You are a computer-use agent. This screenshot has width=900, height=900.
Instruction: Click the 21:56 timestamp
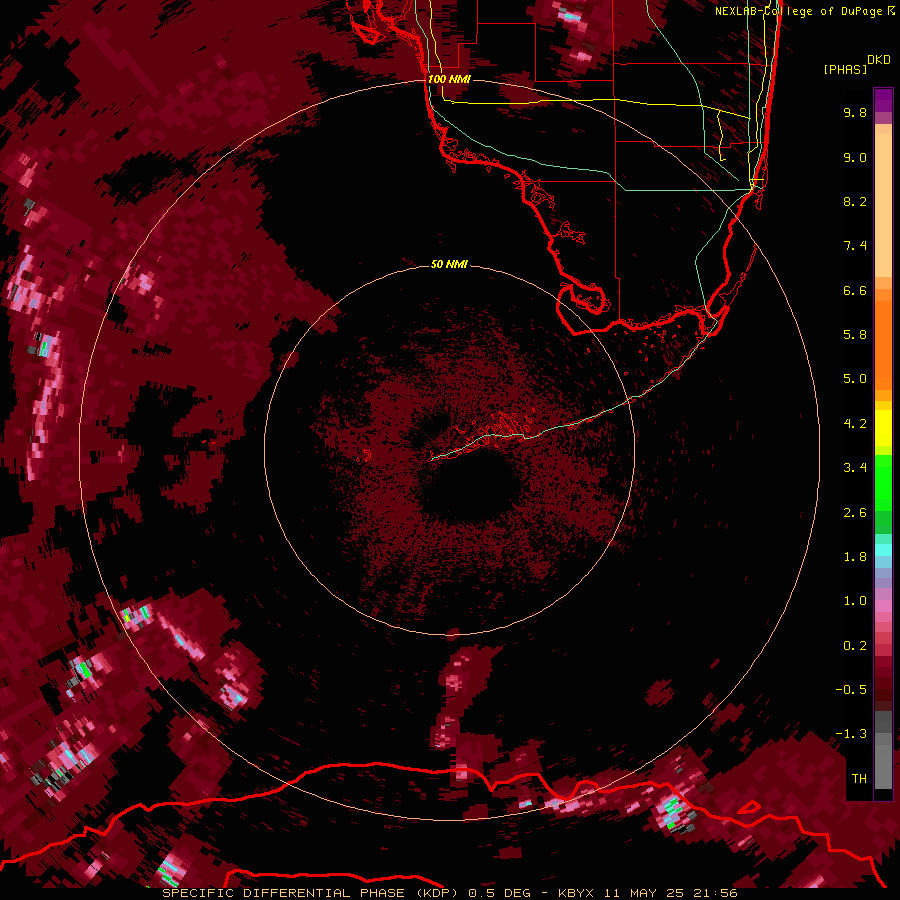click(x=715, y=893)
